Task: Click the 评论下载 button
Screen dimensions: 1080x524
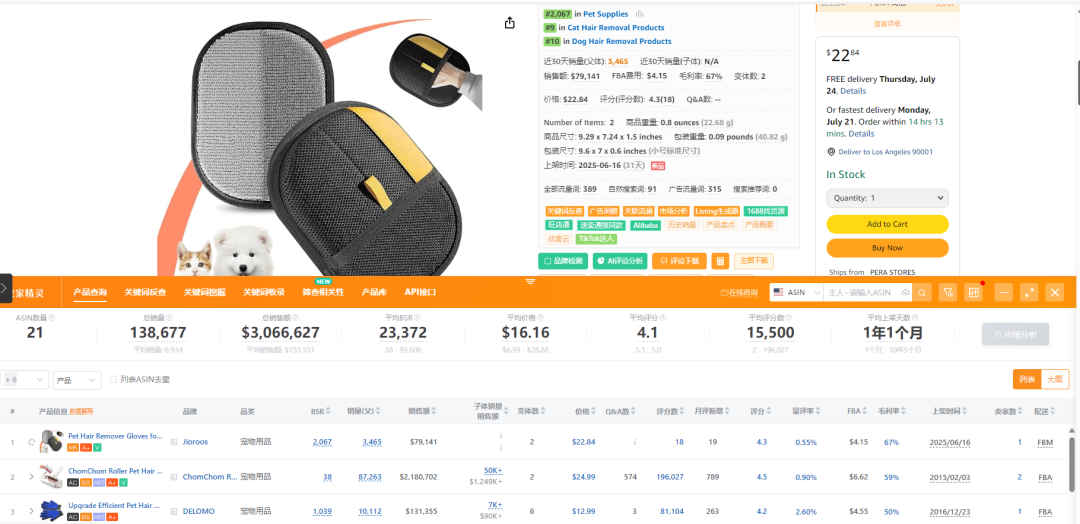Action: [679, 261]
